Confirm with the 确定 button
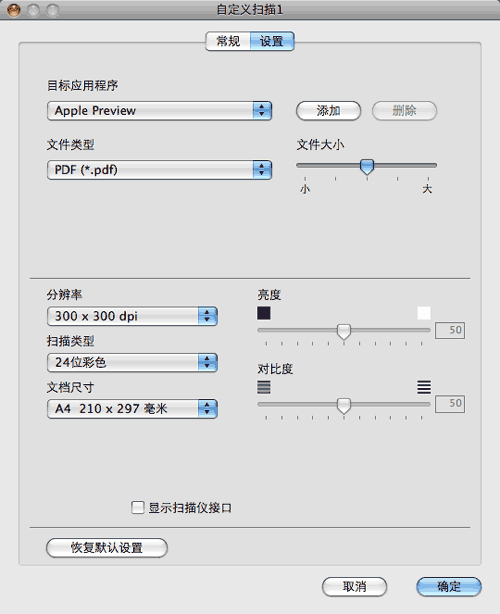This screenshot has height=614, width=500. pyautogui.click(x=449, y=587)
